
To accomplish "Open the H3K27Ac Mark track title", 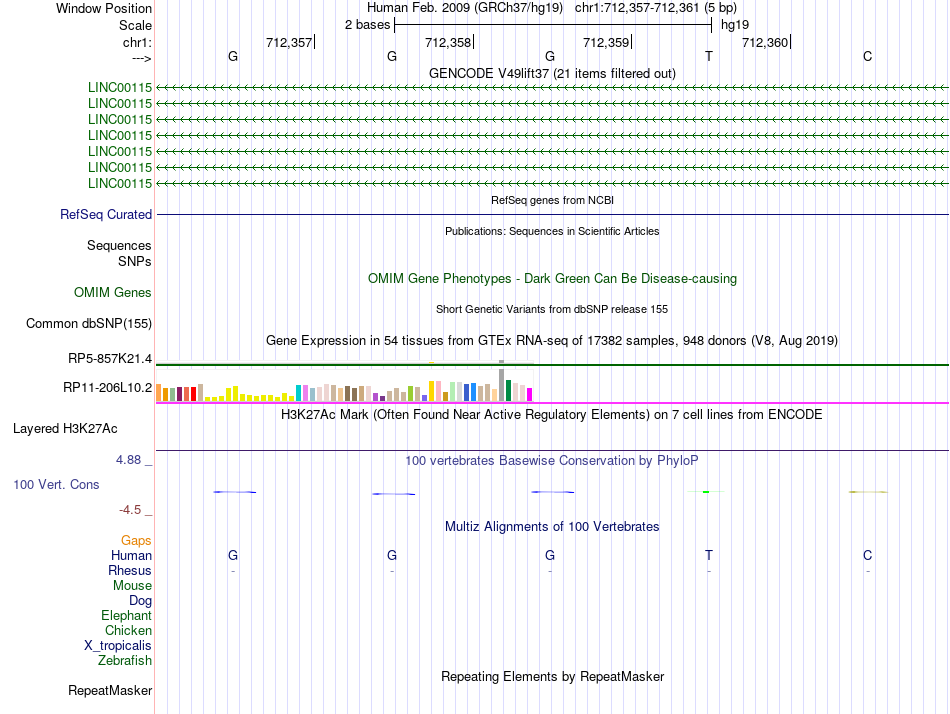I will tap(552, 415).
